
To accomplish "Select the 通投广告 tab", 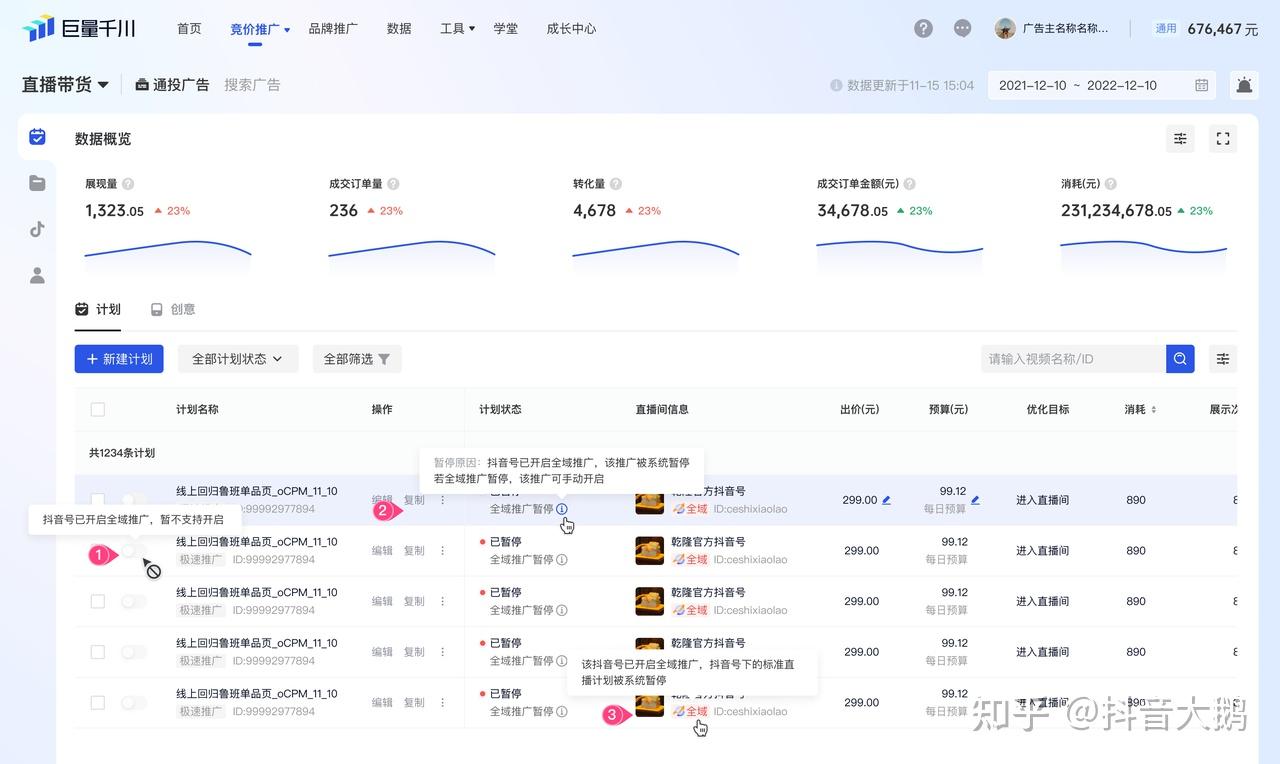I will 172,85.
